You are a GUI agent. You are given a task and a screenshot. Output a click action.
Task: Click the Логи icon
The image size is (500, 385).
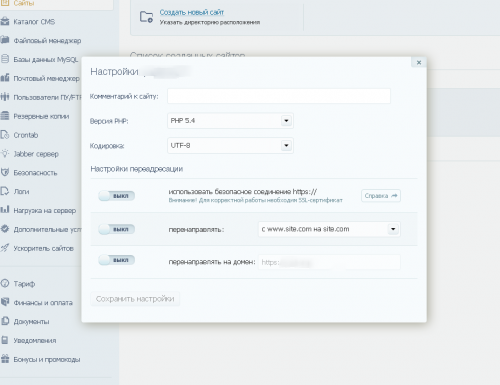[5, 191]
